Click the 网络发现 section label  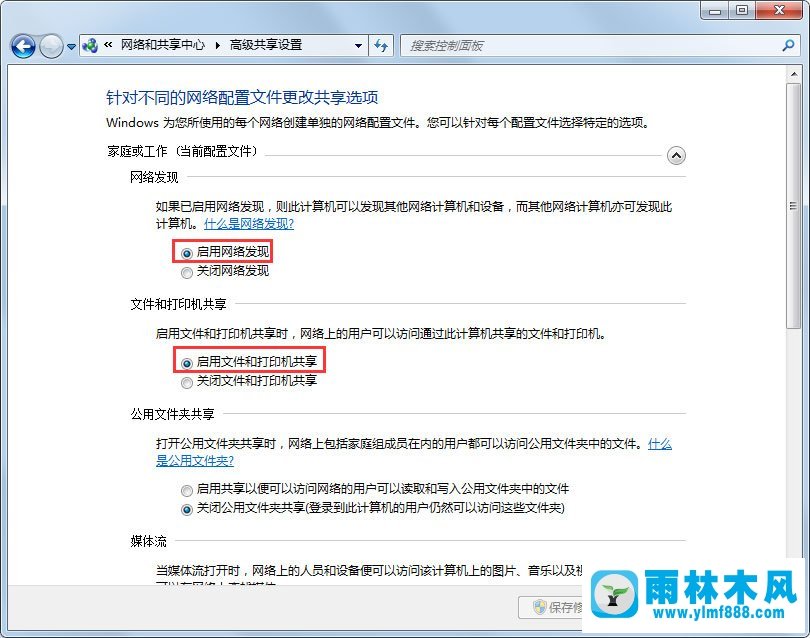tap(154, 177)
